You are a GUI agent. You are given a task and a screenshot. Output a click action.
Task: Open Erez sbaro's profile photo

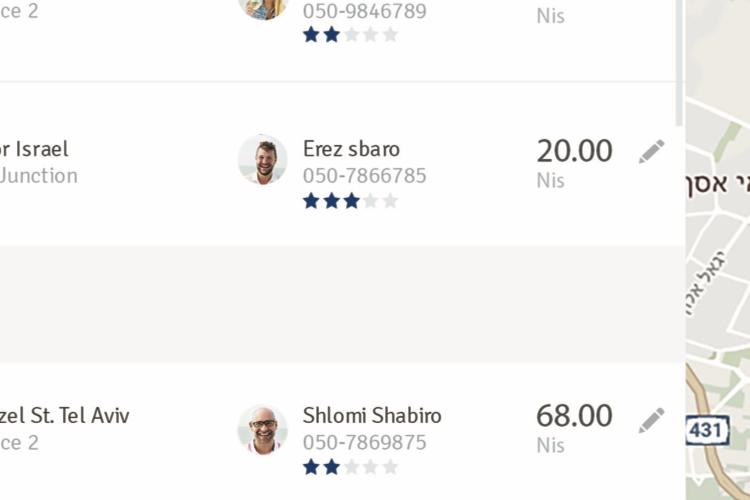[x=263, y=159]
